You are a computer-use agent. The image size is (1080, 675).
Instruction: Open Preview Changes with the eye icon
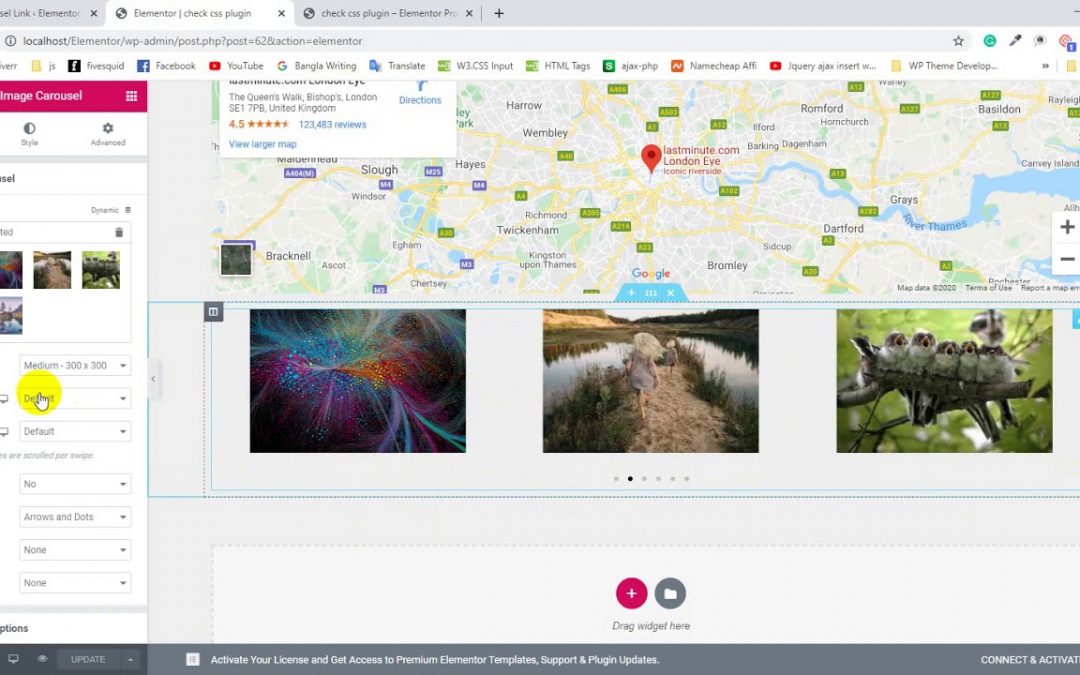point(41,659)
